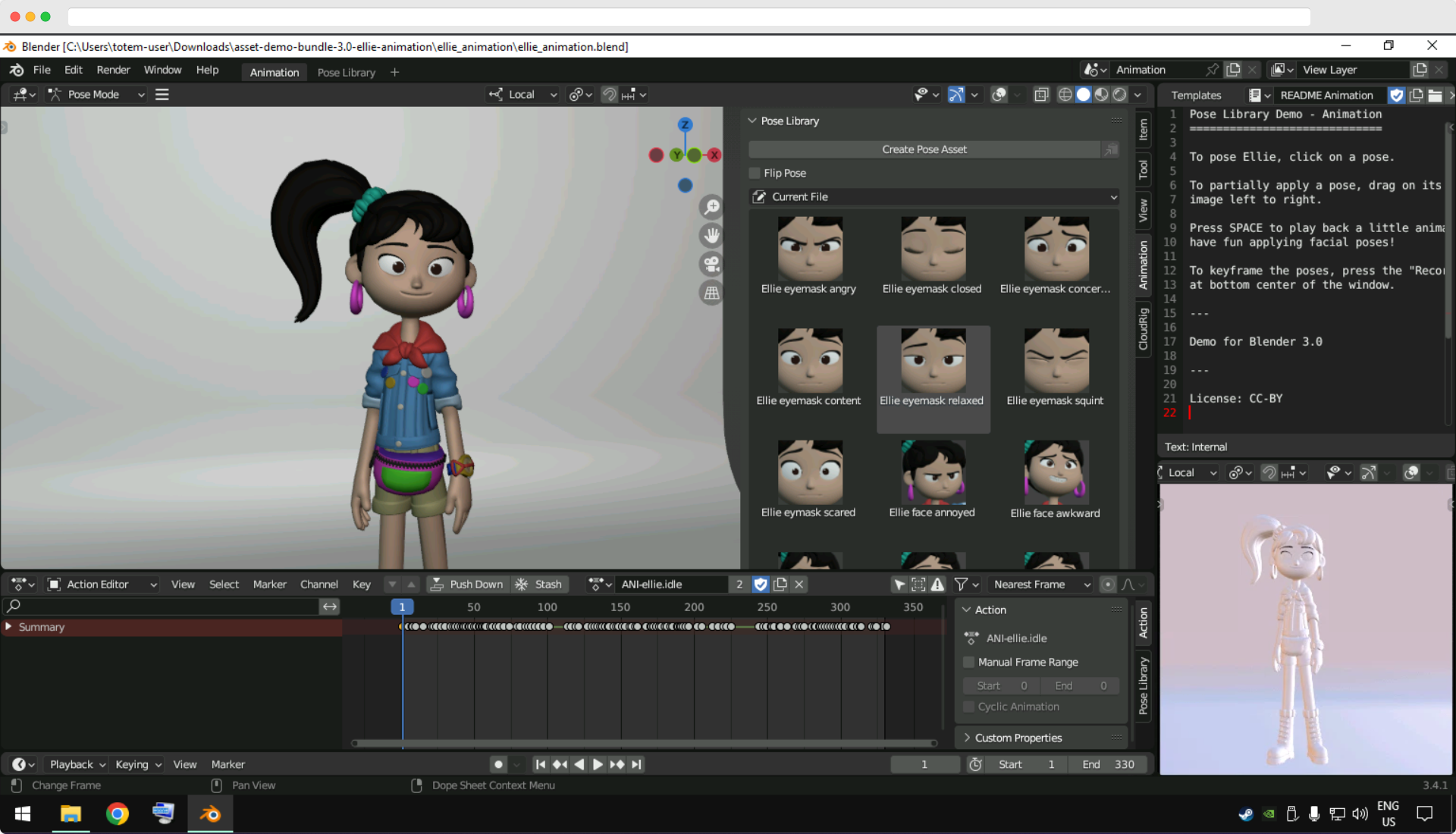Viewport: 1456px width, 834px height.
Task: Enable Manual Frame Range checkbox
Action: click(968, 662)
